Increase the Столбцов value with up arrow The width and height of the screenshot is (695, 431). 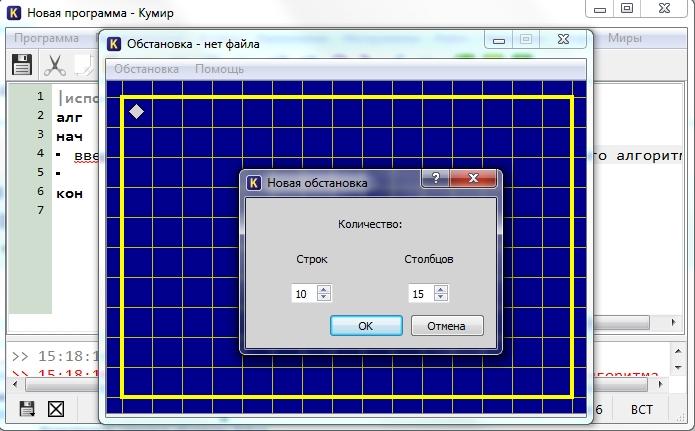coord(441,289)
